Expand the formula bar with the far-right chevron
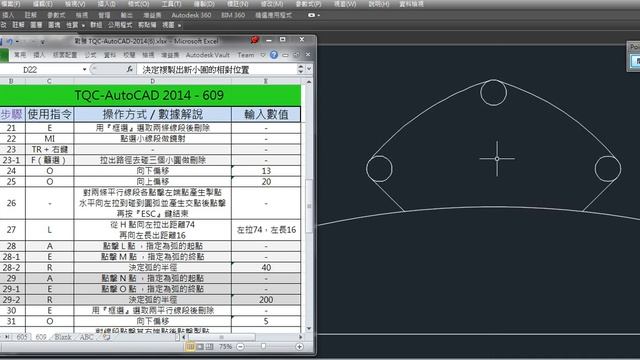The image size is (640, 360). click(x=309, y=69)
